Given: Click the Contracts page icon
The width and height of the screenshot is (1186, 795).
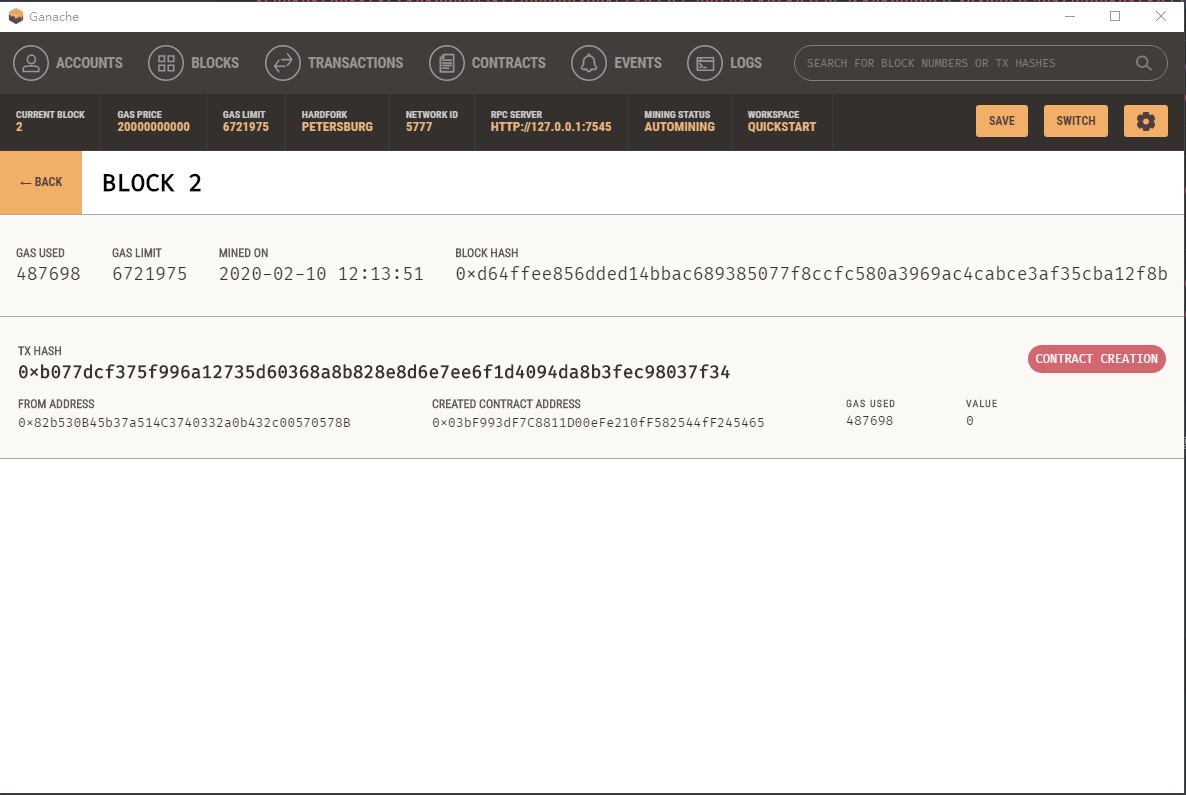Looking at the screenshot, I should [x=446, y=62].
